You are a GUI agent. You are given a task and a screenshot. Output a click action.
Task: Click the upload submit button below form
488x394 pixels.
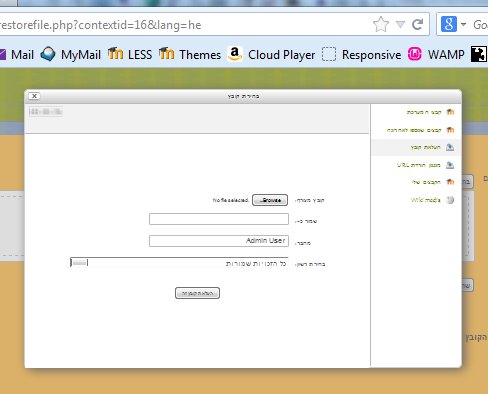click(x=197, y=293)
